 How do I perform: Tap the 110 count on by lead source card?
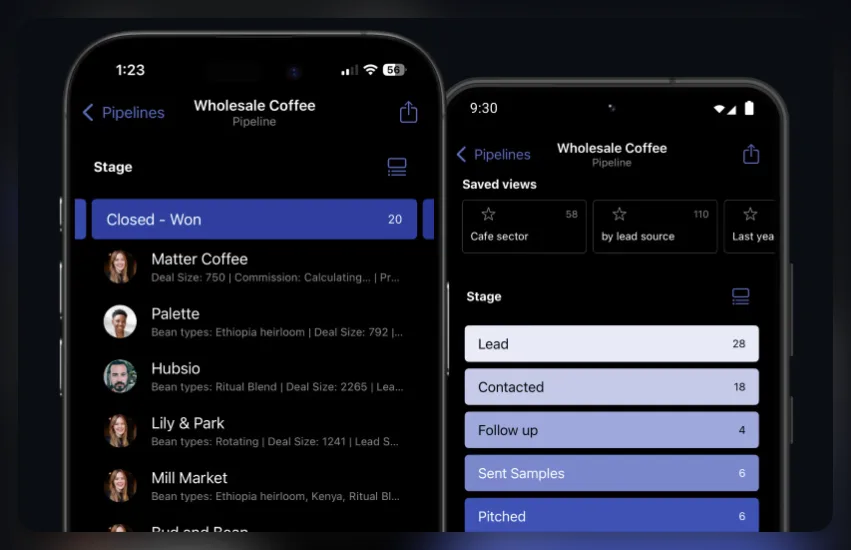click(x=701, y=214)
